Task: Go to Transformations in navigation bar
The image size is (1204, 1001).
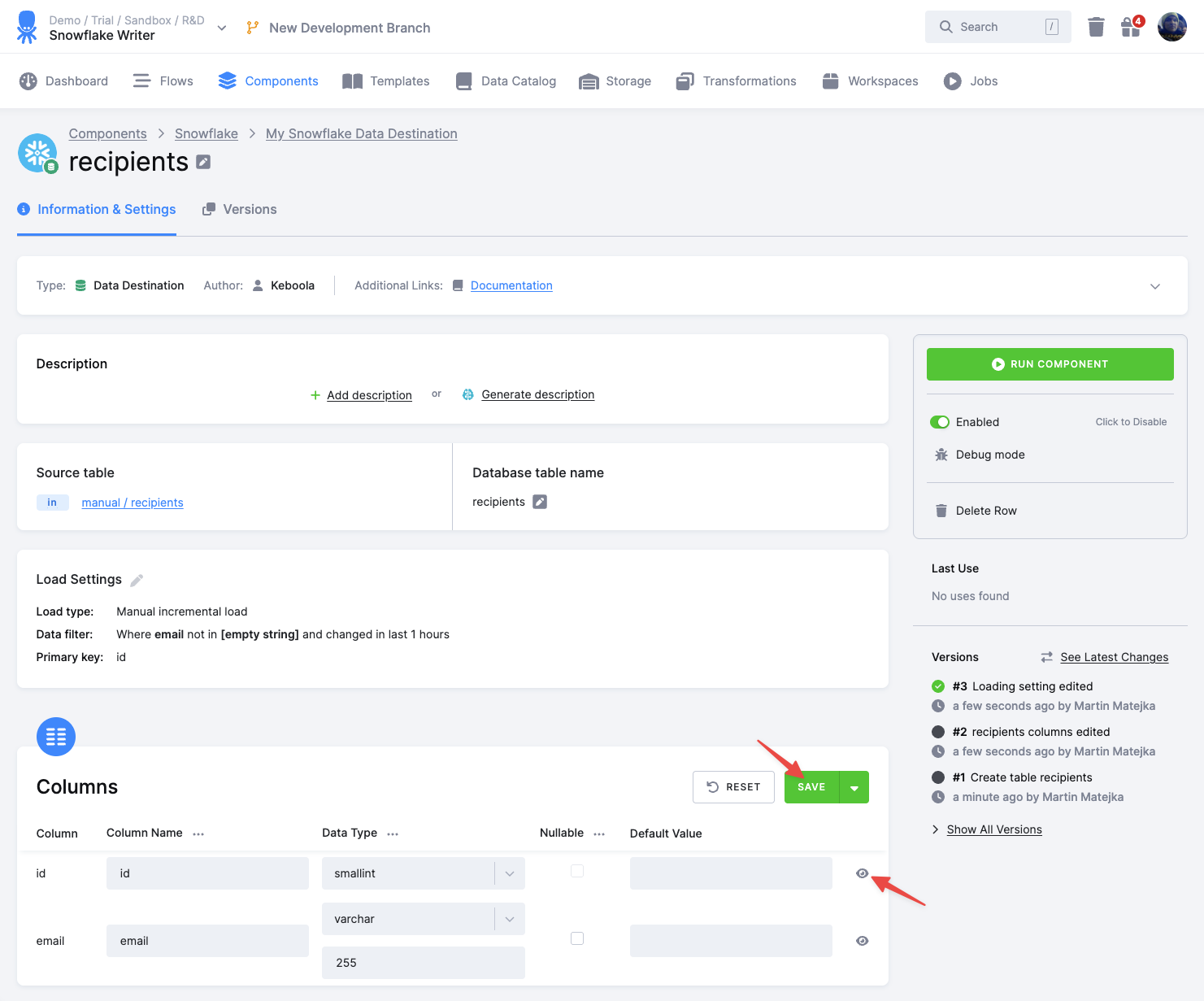Action: click(x=736, y=81)
